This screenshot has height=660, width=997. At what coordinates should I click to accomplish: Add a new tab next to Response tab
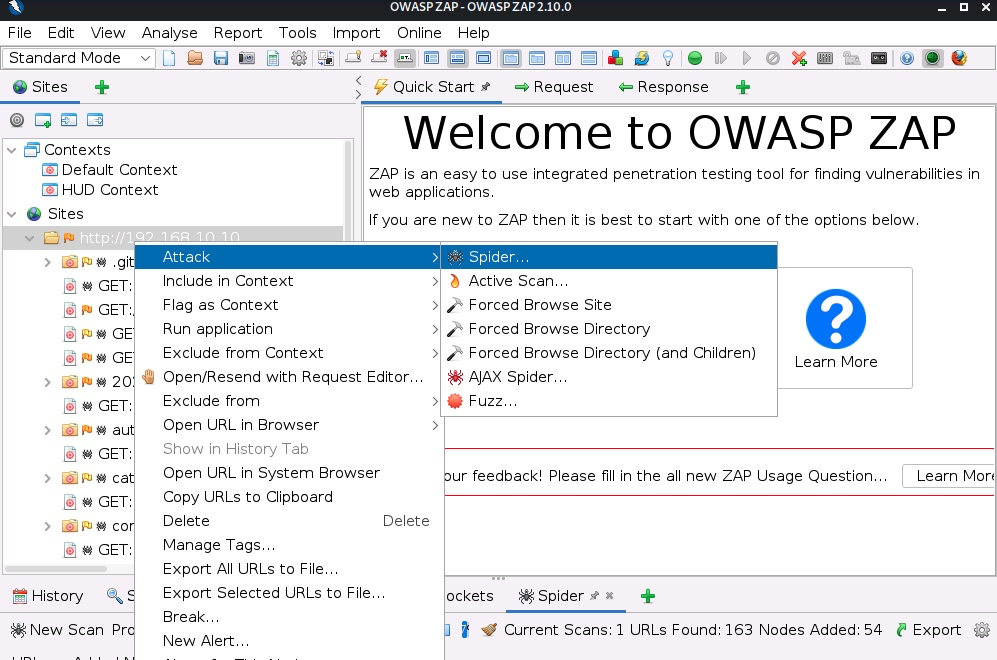click(743, 87)
